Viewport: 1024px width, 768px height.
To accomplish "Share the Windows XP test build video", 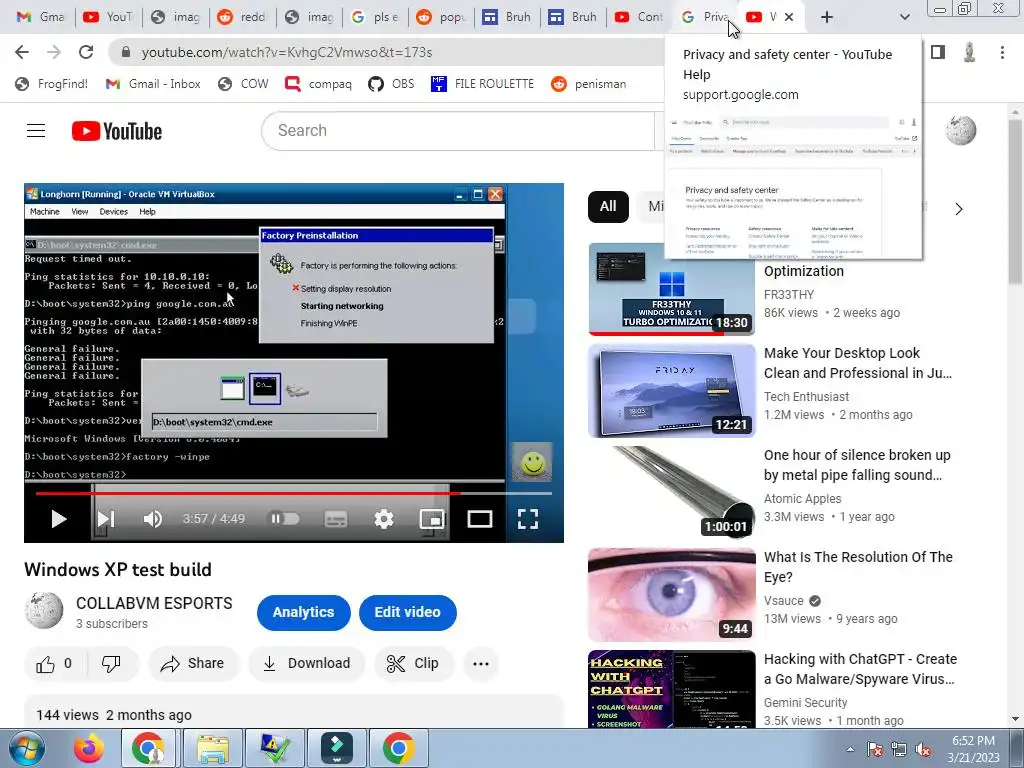I will tap(193, 664).
